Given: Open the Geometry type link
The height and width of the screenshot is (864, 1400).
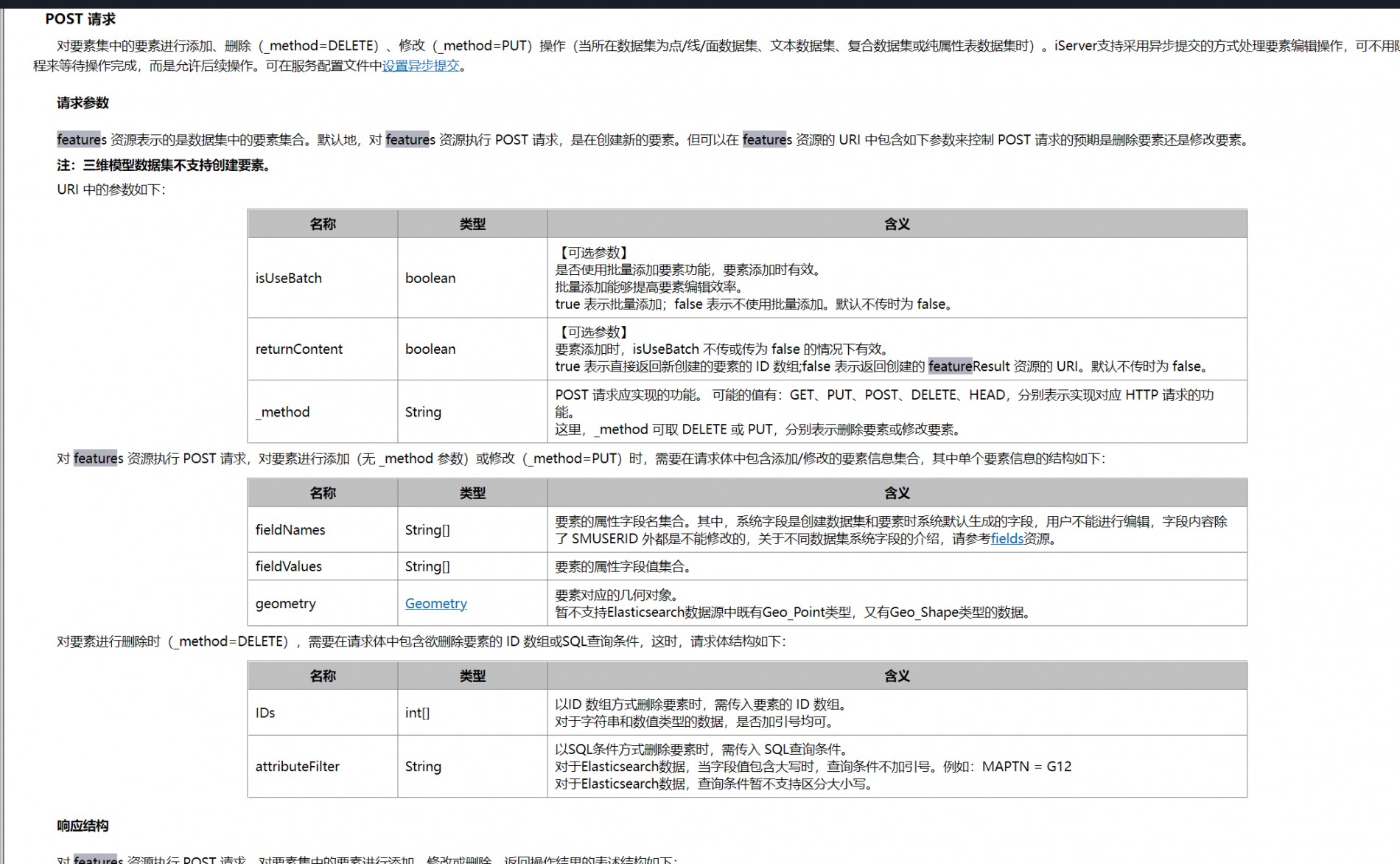Looking at the screenshot, I should tap(435, 604).
